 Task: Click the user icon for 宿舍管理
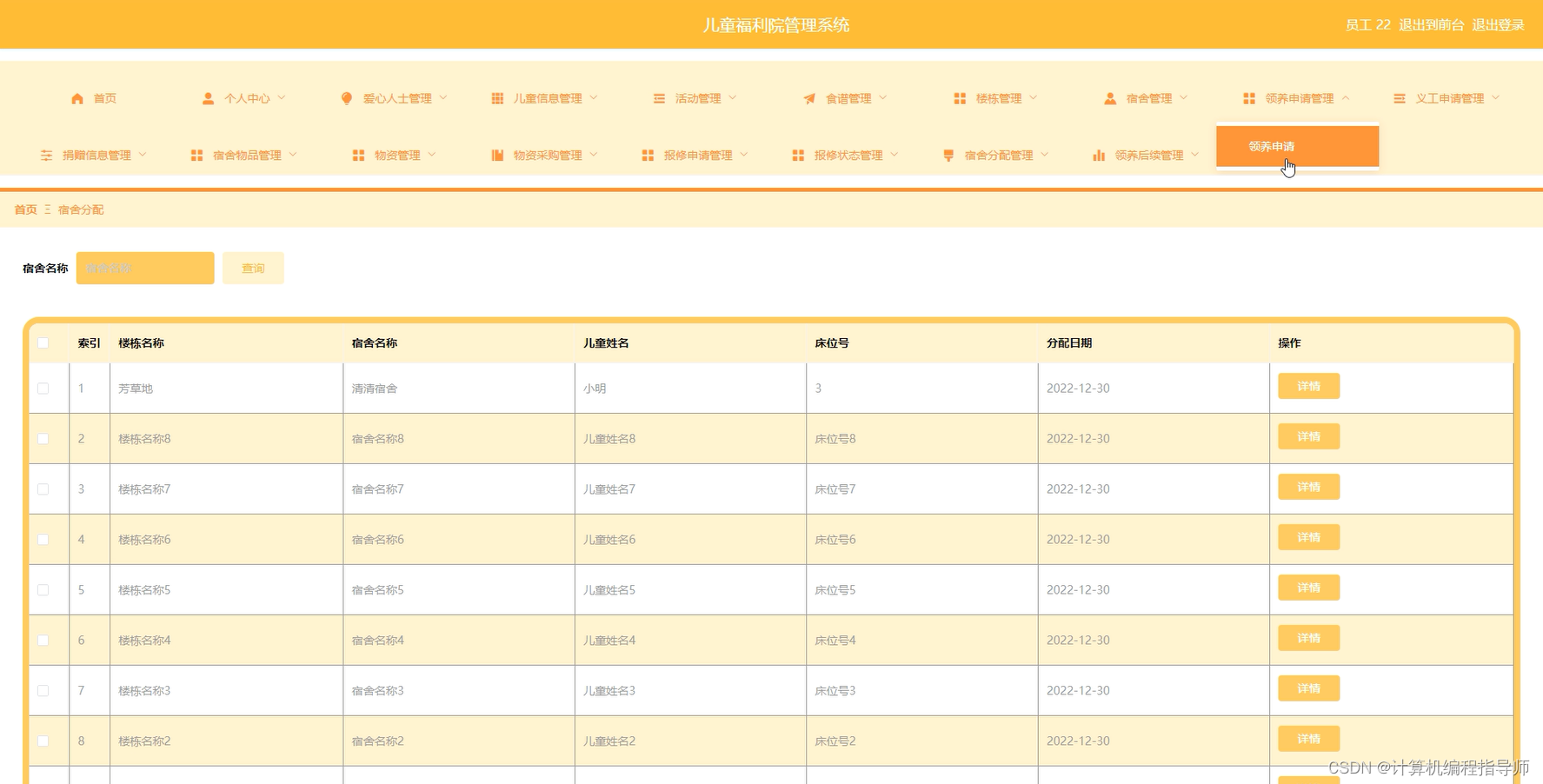click(1110, 98)
